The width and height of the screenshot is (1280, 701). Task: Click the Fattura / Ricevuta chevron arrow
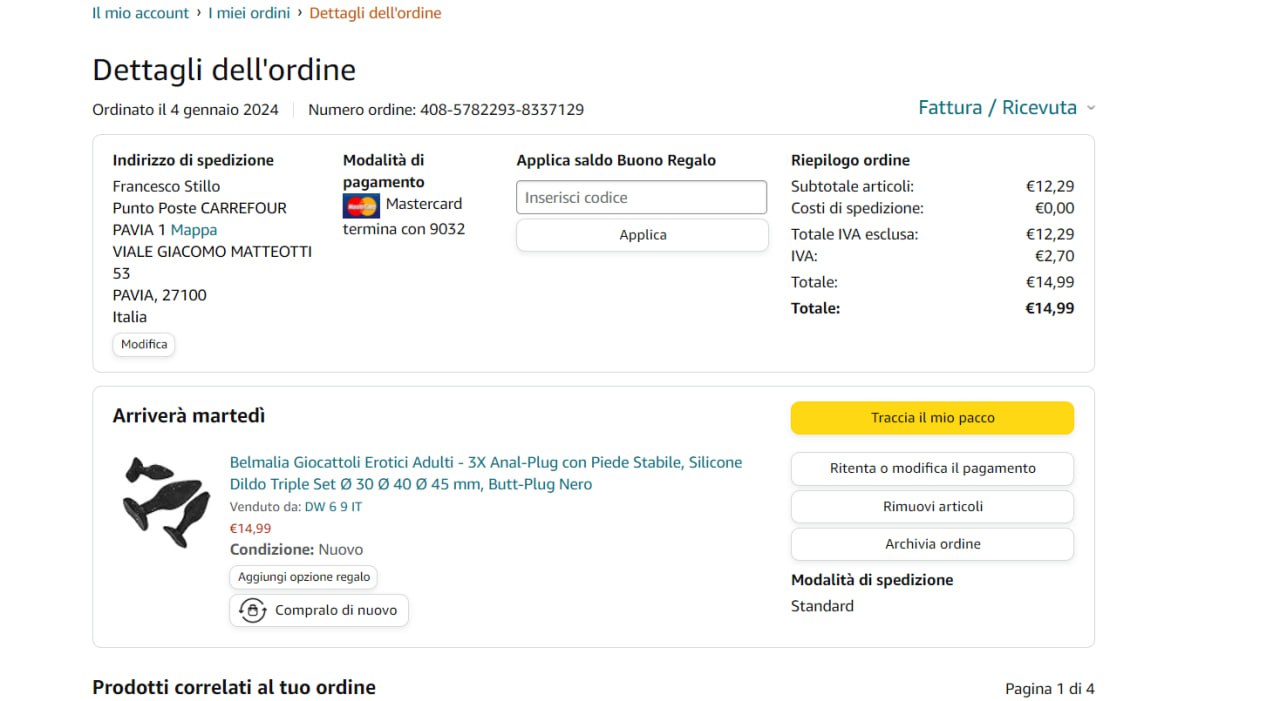pyautogui.click(x=1091, y=108)
